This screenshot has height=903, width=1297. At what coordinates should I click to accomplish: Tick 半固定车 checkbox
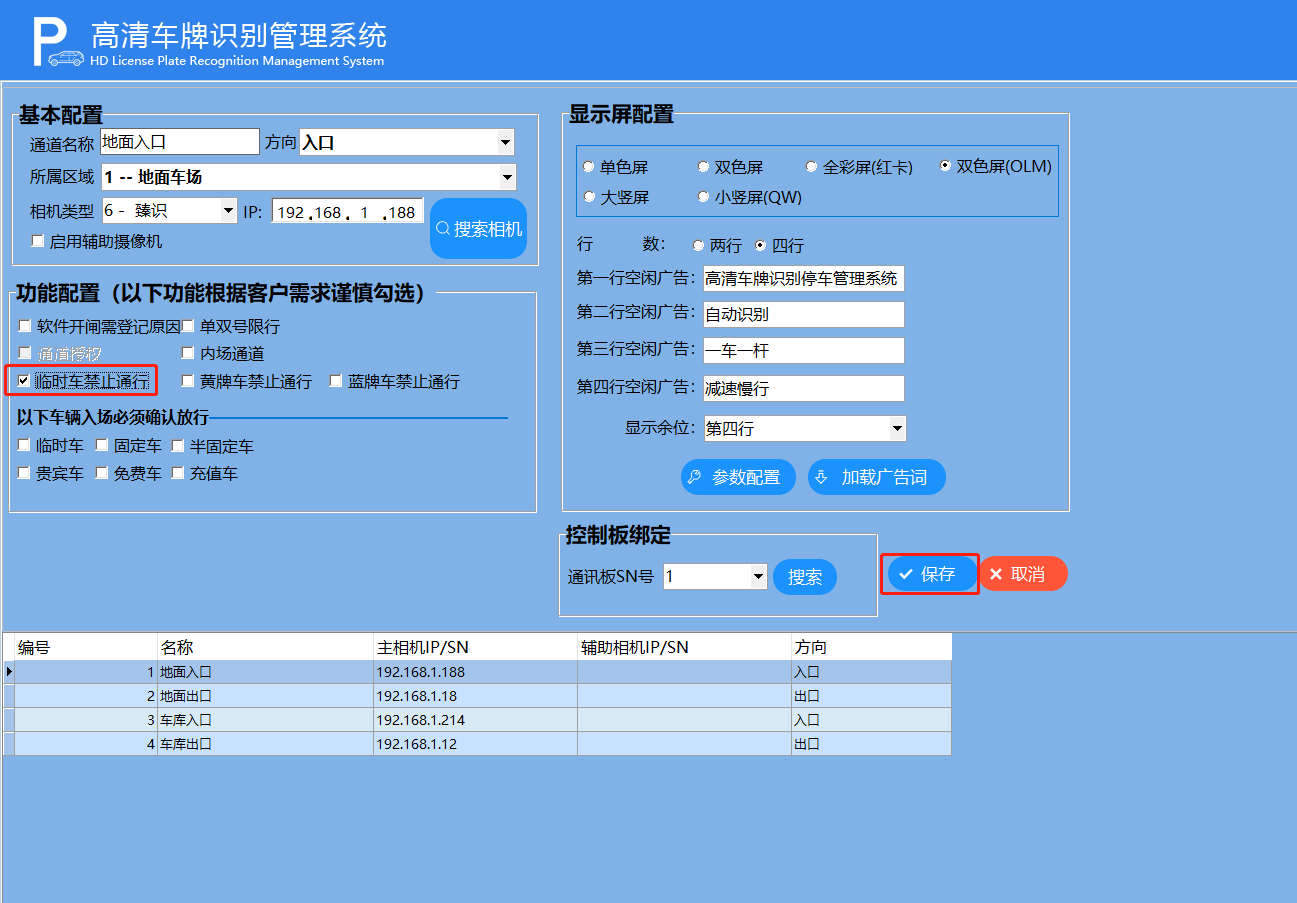(178, 445)
